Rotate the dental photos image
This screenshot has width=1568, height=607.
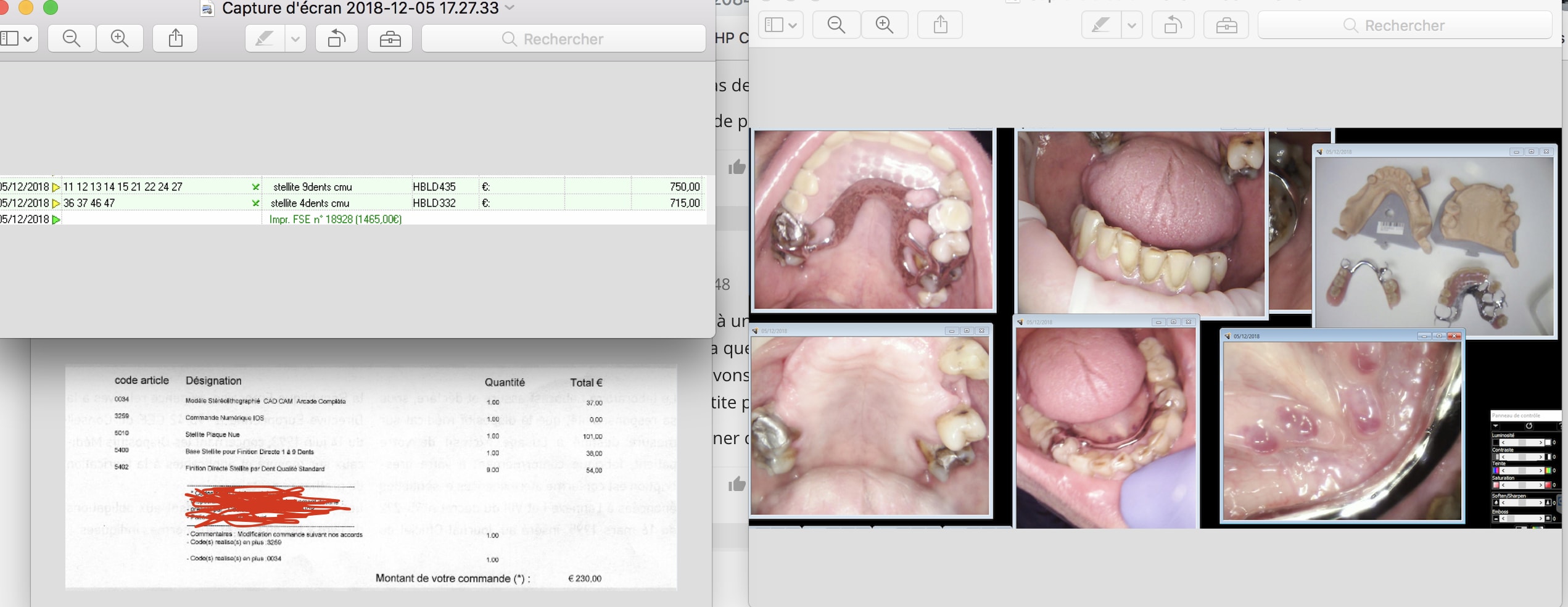1173,25
